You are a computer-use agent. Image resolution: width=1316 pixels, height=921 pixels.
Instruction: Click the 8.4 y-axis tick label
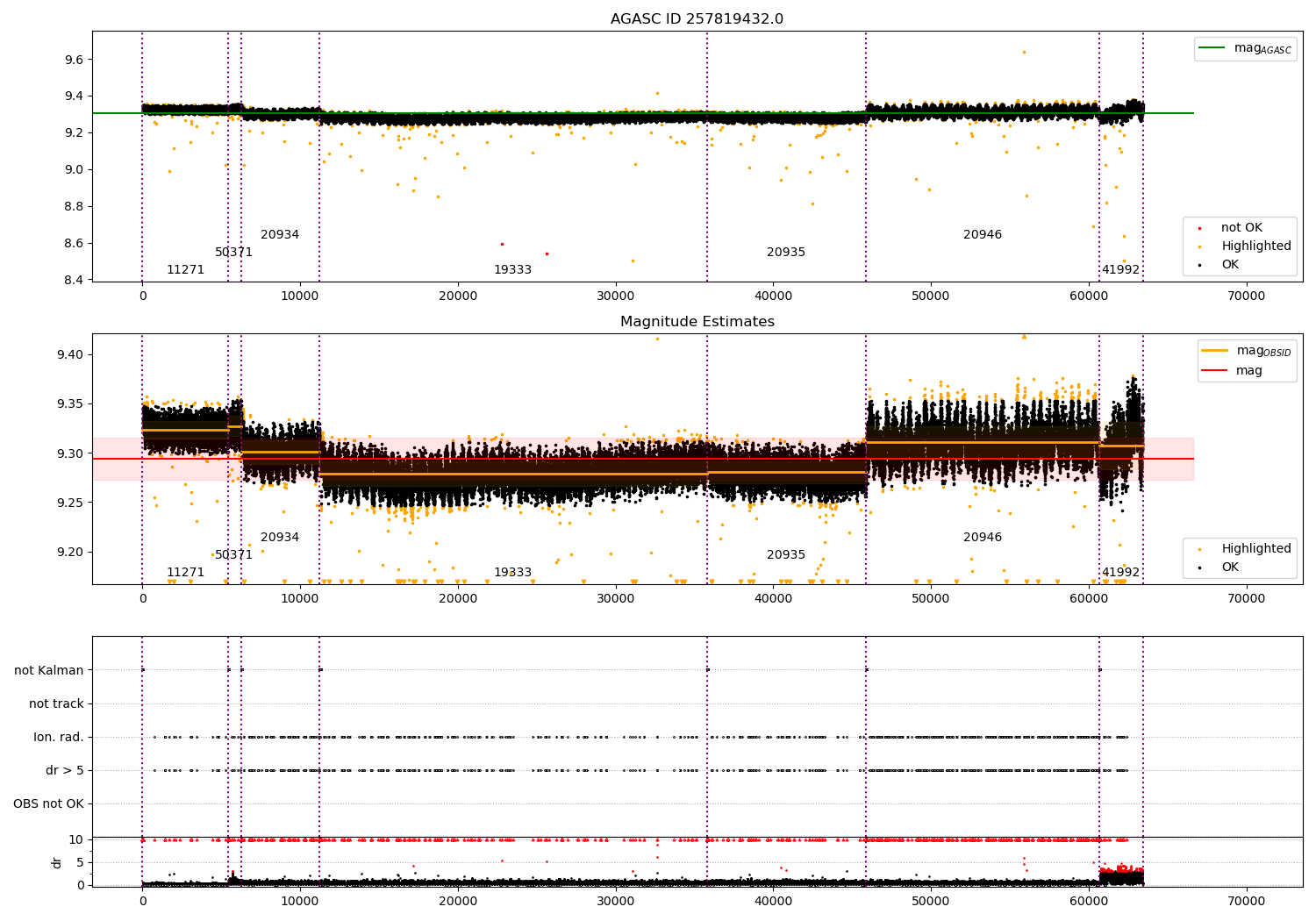tap(74, 281)
